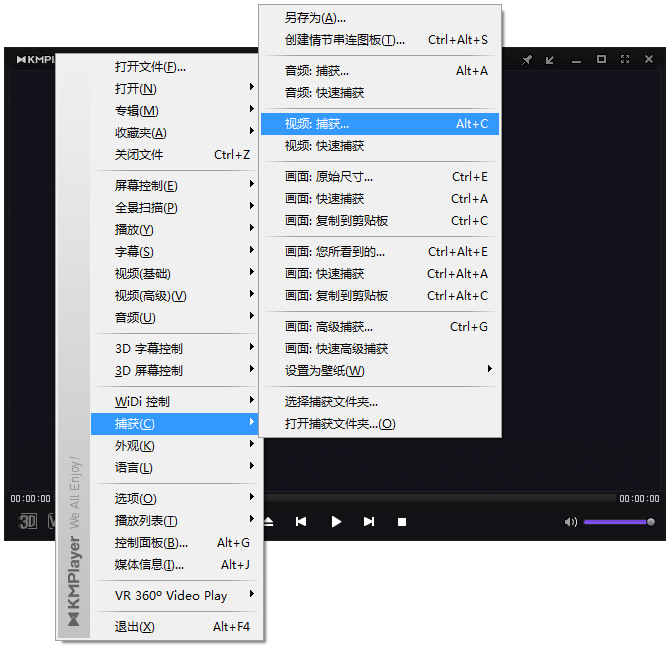Screen dimensions: 669x645
Task: Open the 语言(L) submenu
Action: pos(175,468)
